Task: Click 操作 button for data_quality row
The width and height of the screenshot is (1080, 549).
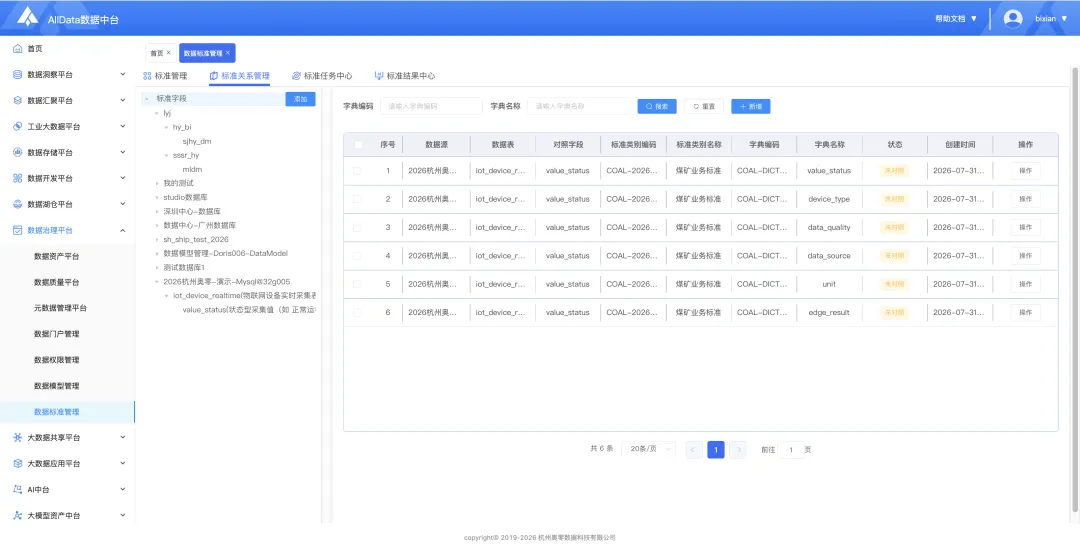Action: [1026, 227]
